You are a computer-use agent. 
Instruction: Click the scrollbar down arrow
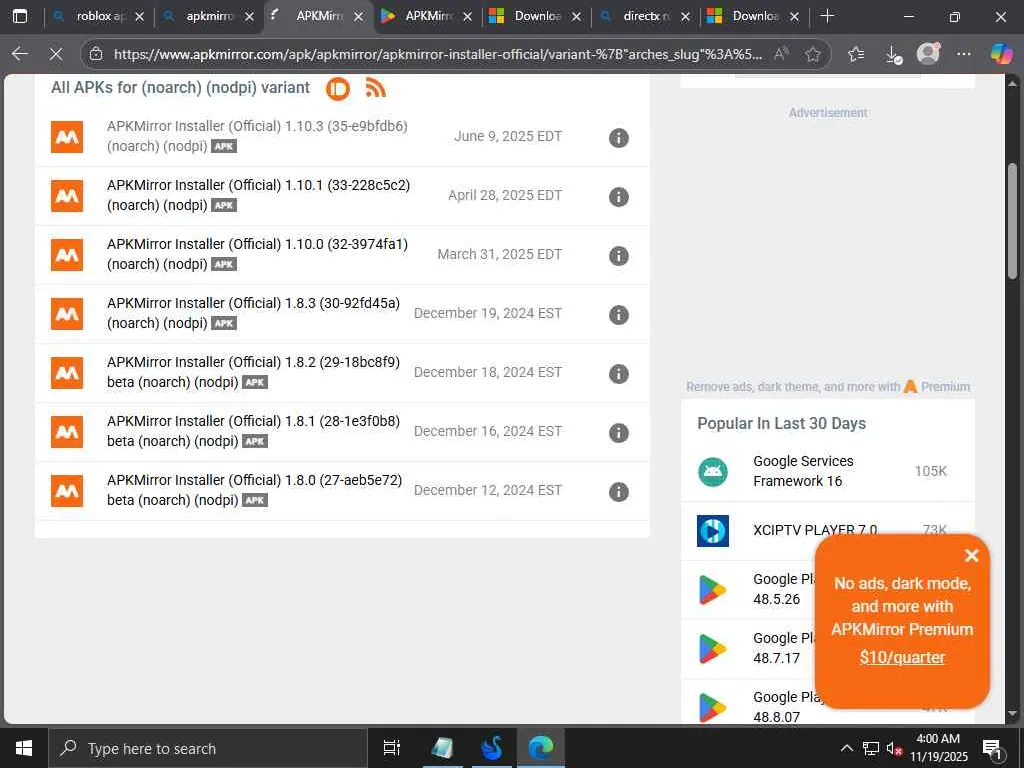click(x=1012, y=714)
